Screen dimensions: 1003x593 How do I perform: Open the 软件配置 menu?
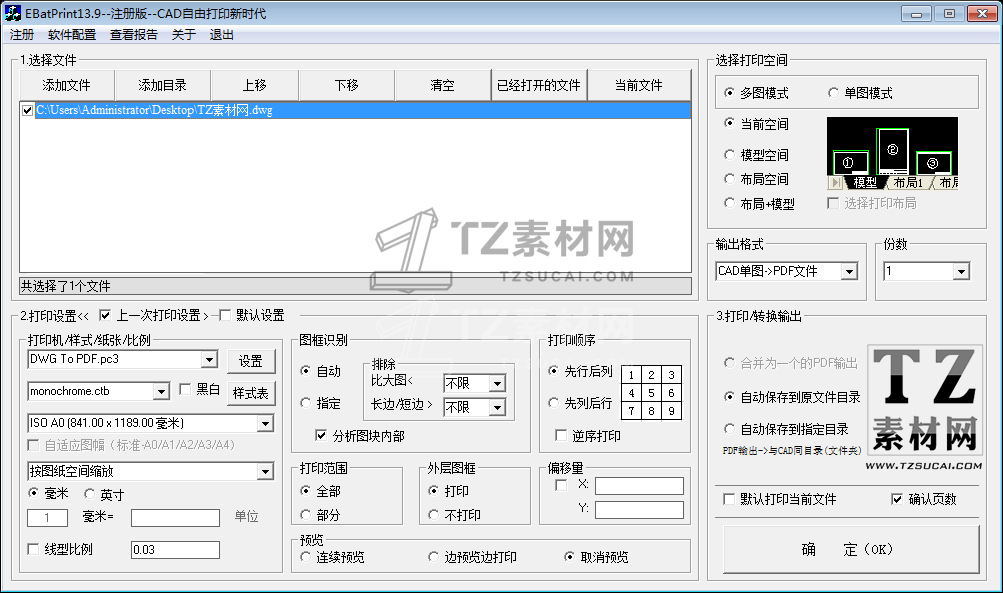coord(72,35)
